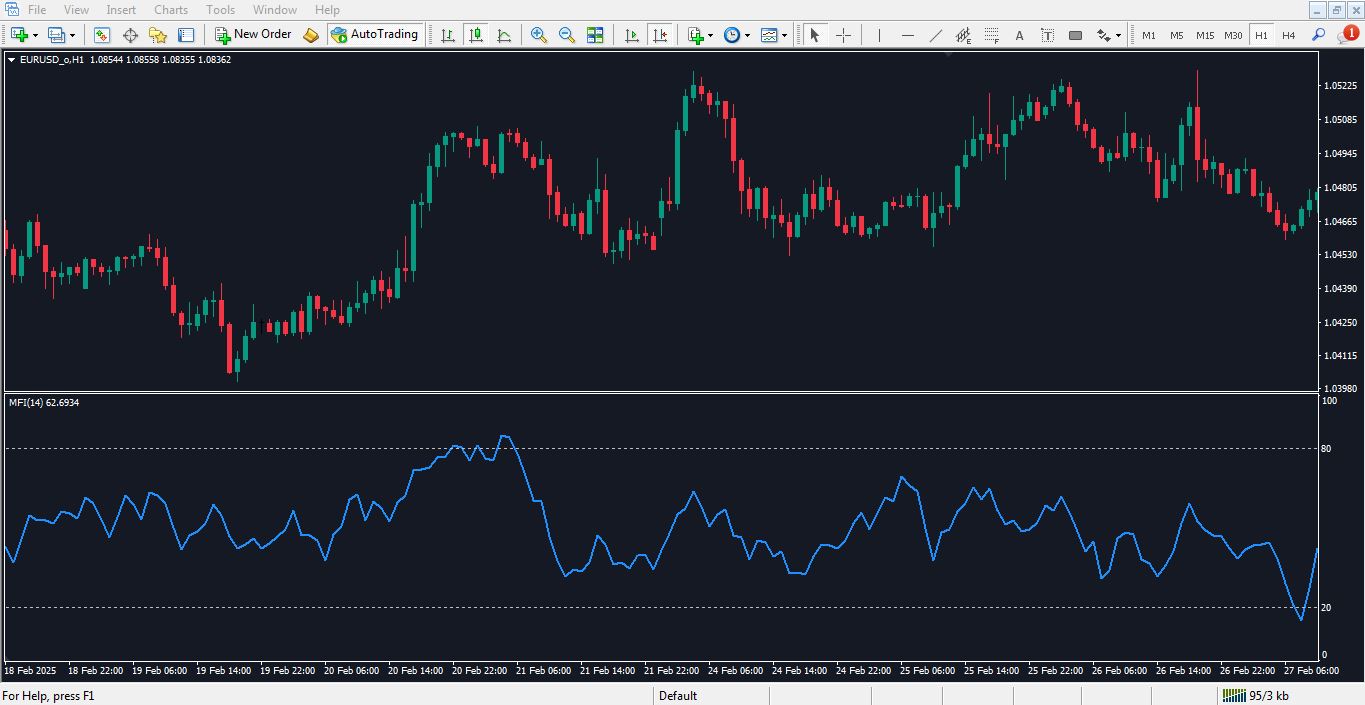1365x705 pixels.
Task: Select the Crosshair tool
Action: [x=843, y=35]
